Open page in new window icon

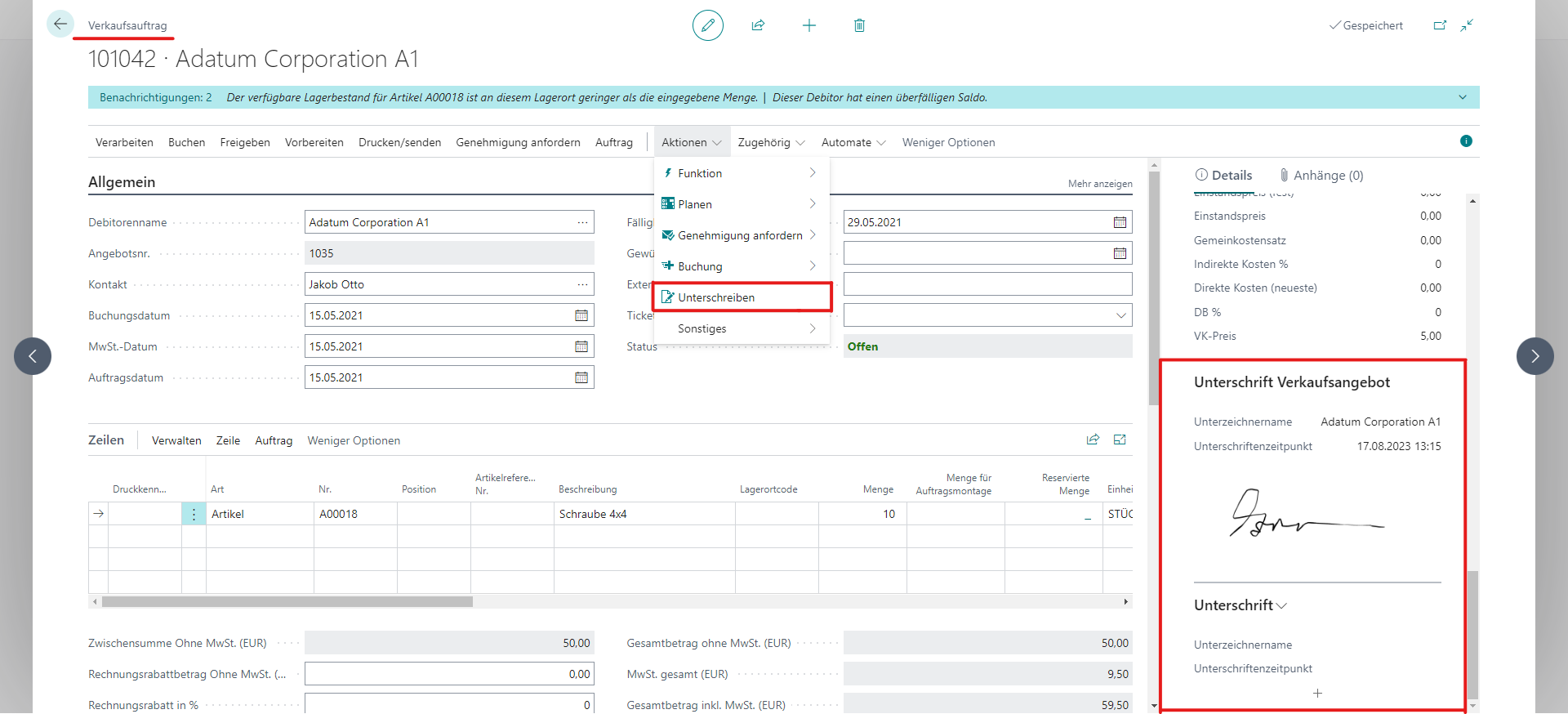1440,25
